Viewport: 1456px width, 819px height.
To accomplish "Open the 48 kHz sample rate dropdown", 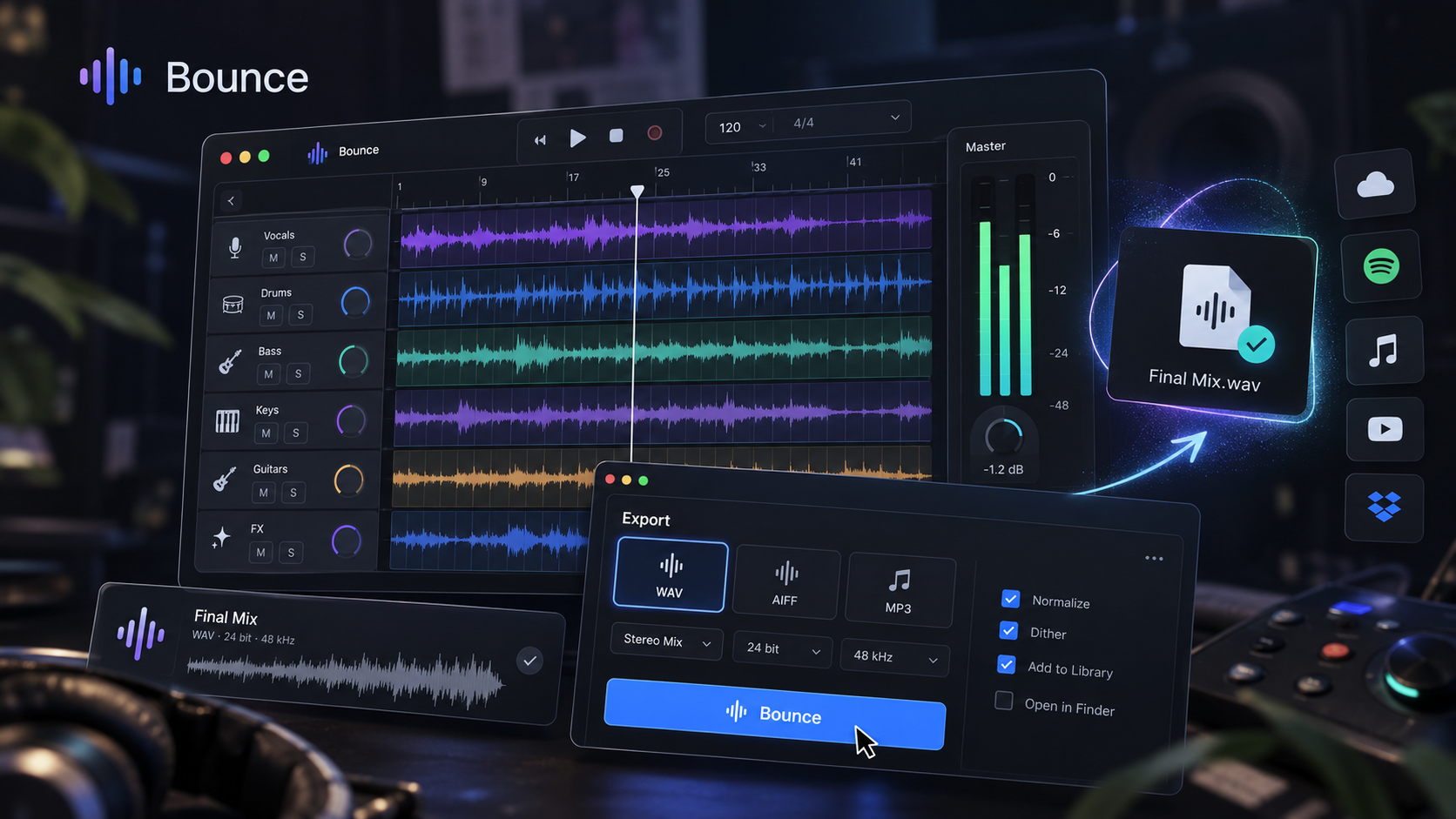I will (894, 657).
